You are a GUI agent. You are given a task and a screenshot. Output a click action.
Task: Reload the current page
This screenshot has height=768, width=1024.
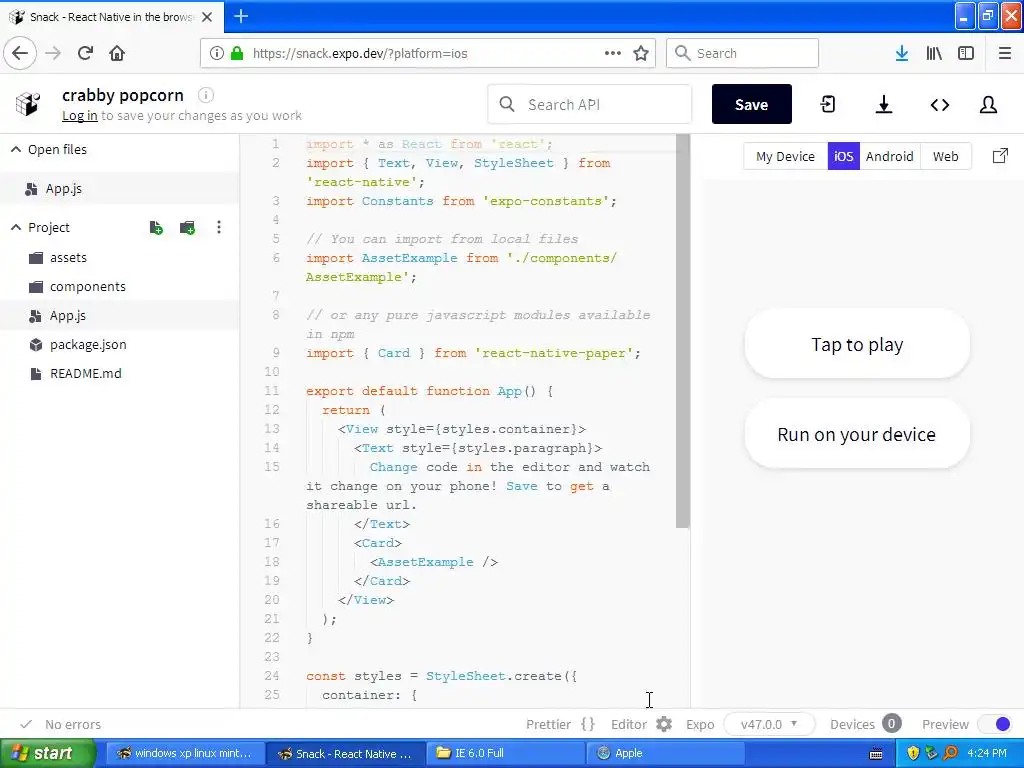tap(85, 53)
